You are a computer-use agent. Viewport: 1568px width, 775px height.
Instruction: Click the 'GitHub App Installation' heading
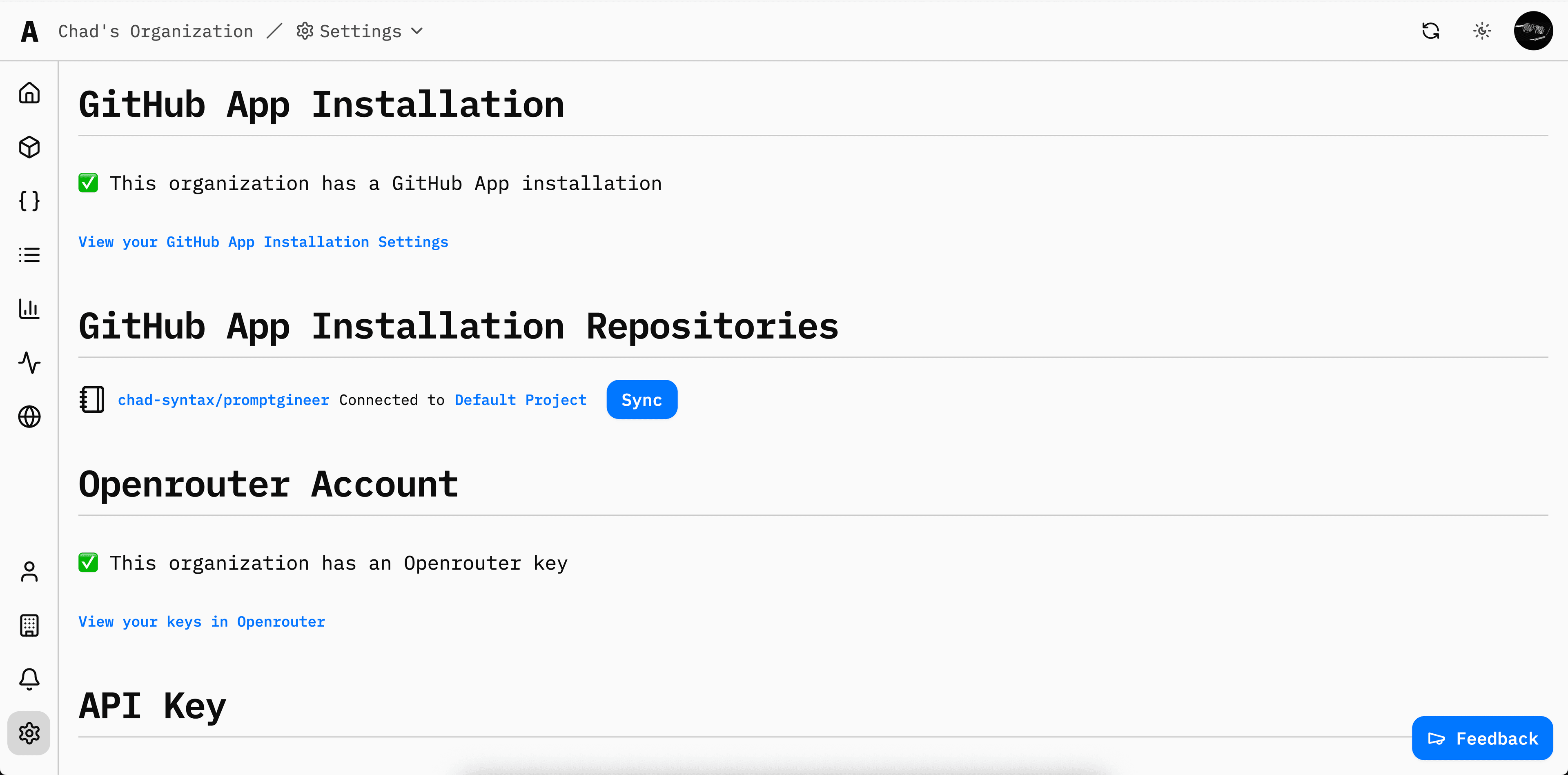[x=321, y=105]
